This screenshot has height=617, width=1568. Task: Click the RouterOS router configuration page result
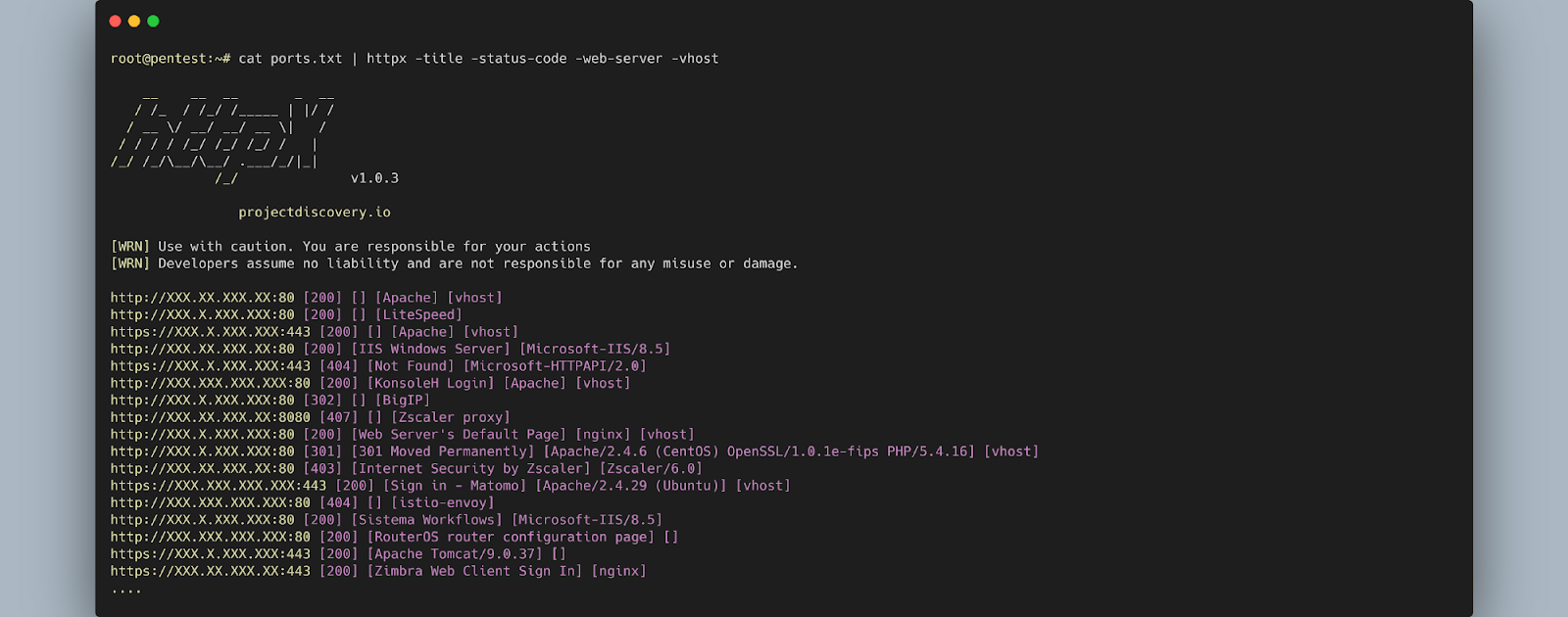coord(394,537)
